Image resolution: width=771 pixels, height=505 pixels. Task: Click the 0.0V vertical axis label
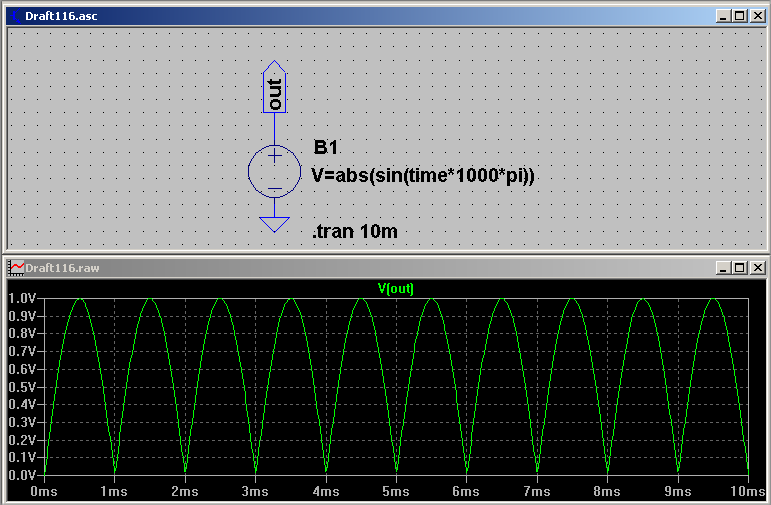coord(22,475)
